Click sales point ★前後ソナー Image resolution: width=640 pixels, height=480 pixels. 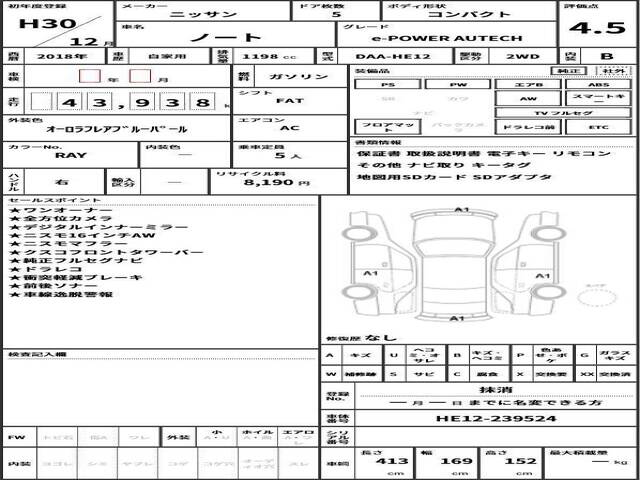(53, 286)
